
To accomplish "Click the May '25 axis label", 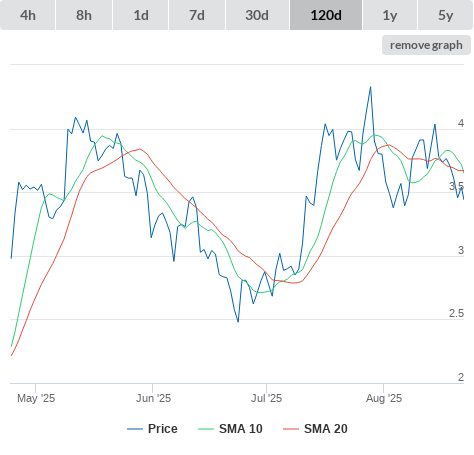I will 36,398.
